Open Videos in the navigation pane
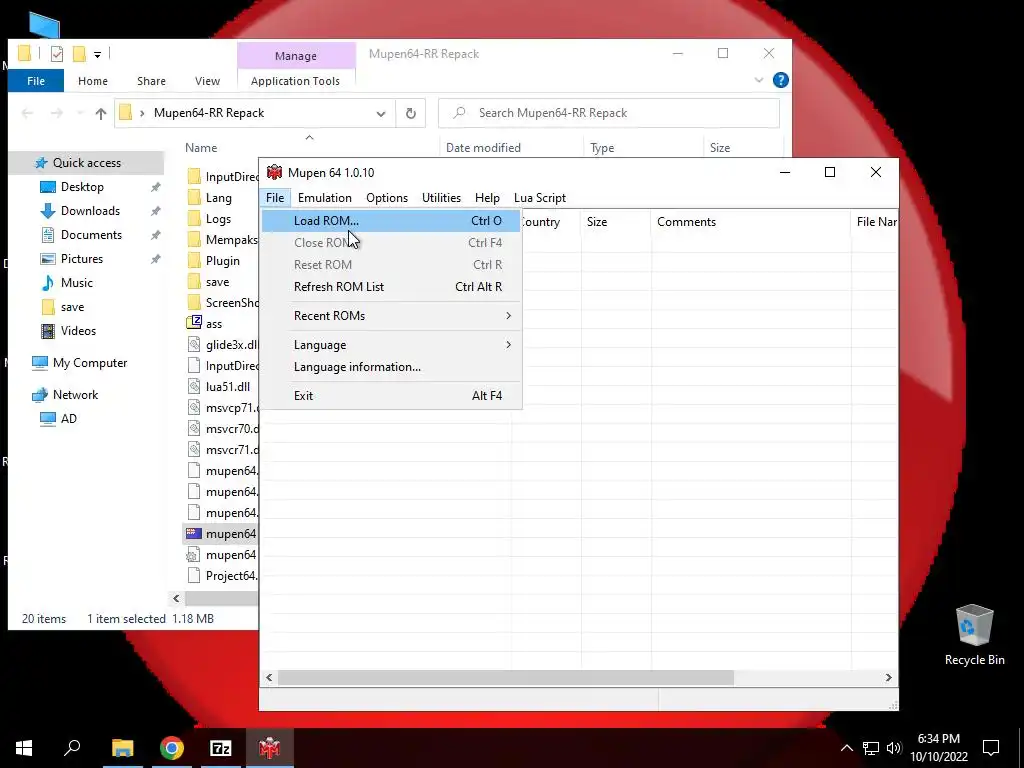 click(78, 331)
